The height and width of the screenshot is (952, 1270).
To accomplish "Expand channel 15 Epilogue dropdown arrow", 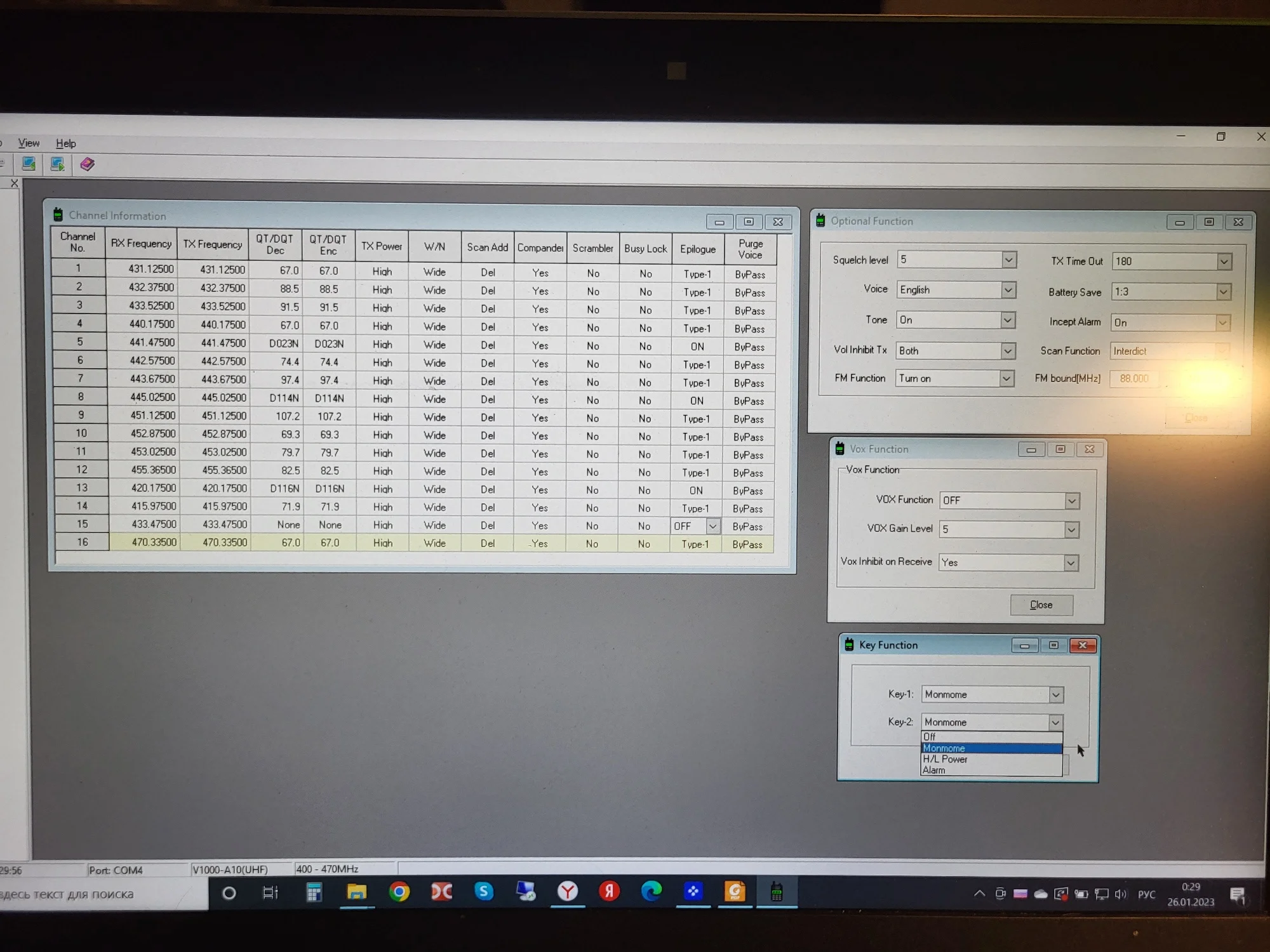I will pyautogui.click(x=712, y=526).
